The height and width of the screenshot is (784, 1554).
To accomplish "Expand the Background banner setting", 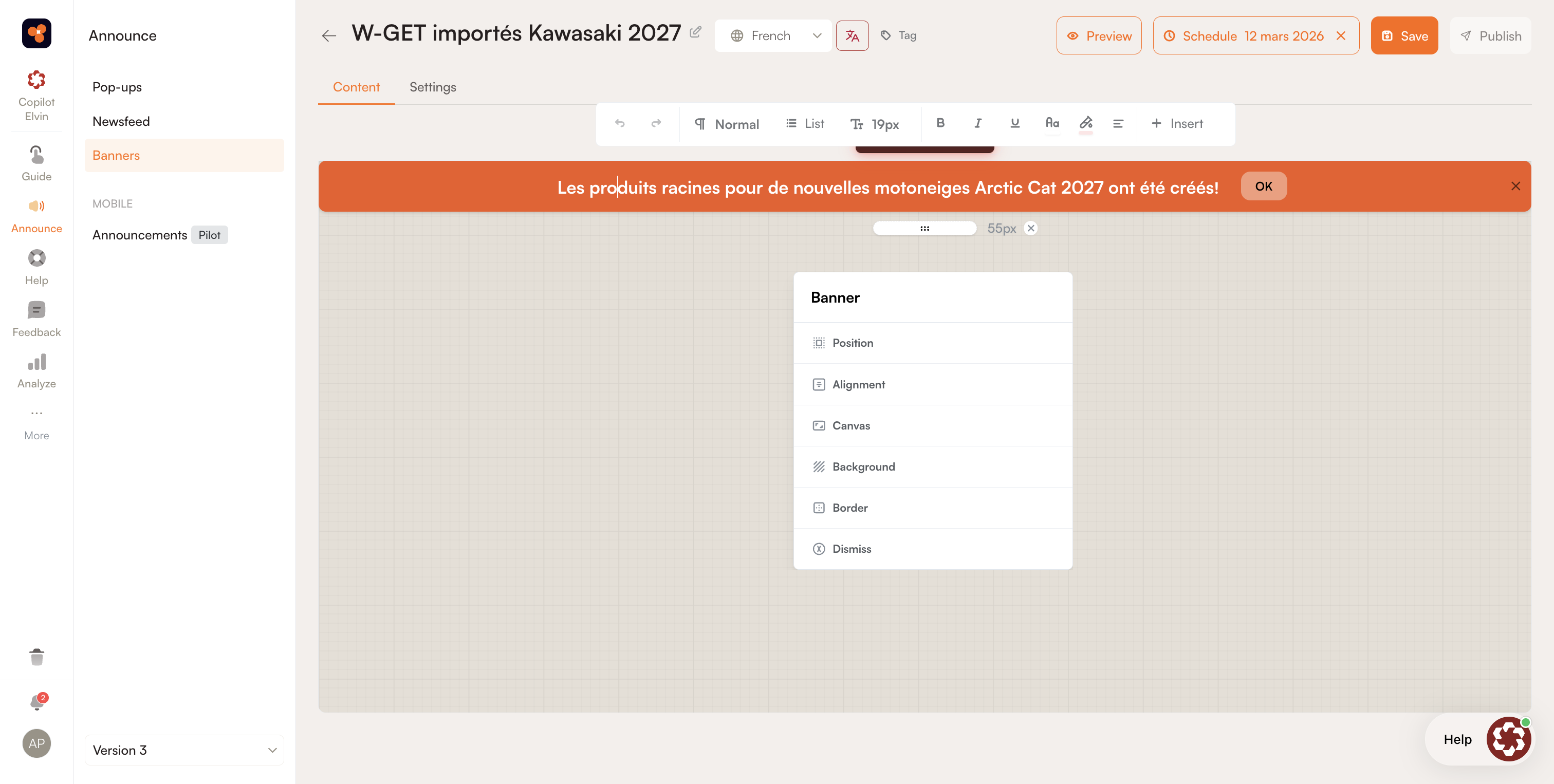I will pos(933,467).
